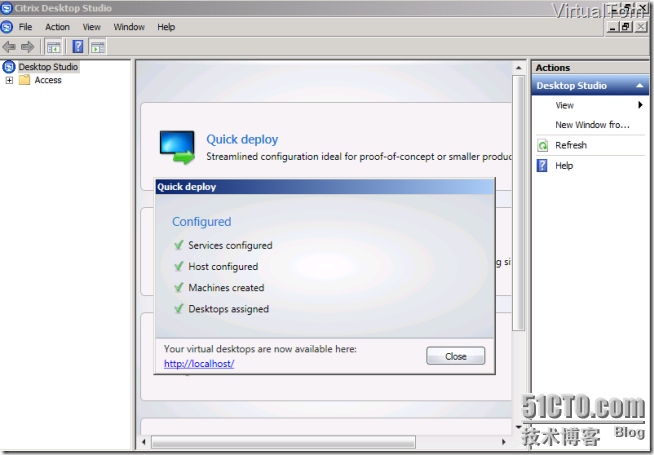Image resolution: width=654 pixels, height=455 pixels.
Task: Open the Action menu
Action: click(57, 27)
